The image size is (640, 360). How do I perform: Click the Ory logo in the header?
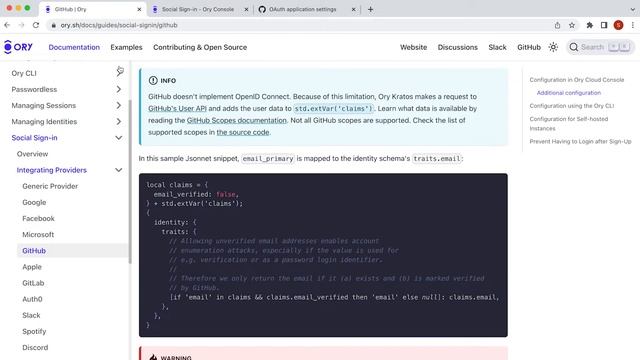[18, 47]
